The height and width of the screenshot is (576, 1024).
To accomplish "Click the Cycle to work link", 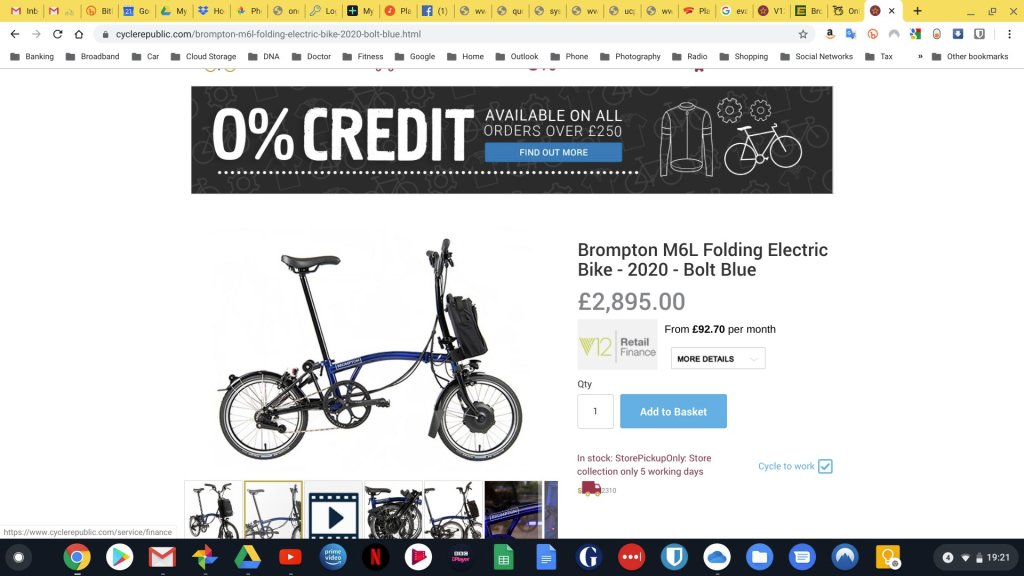I will tap(786, 466).
